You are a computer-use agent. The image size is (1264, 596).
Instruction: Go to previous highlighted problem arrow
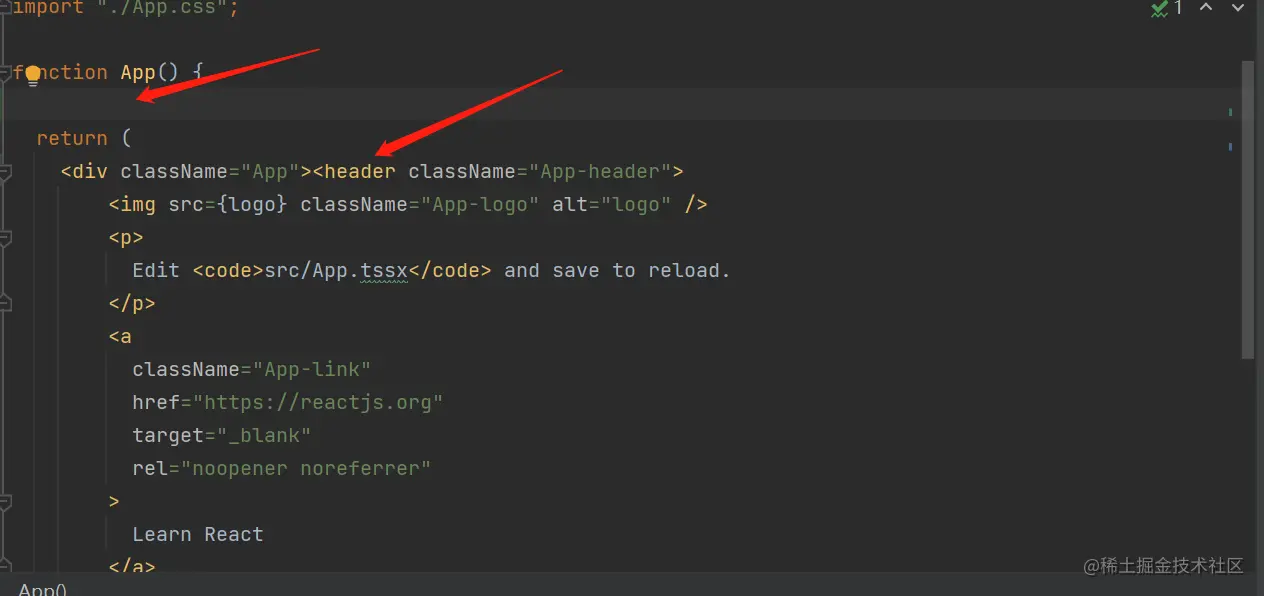1206,8
